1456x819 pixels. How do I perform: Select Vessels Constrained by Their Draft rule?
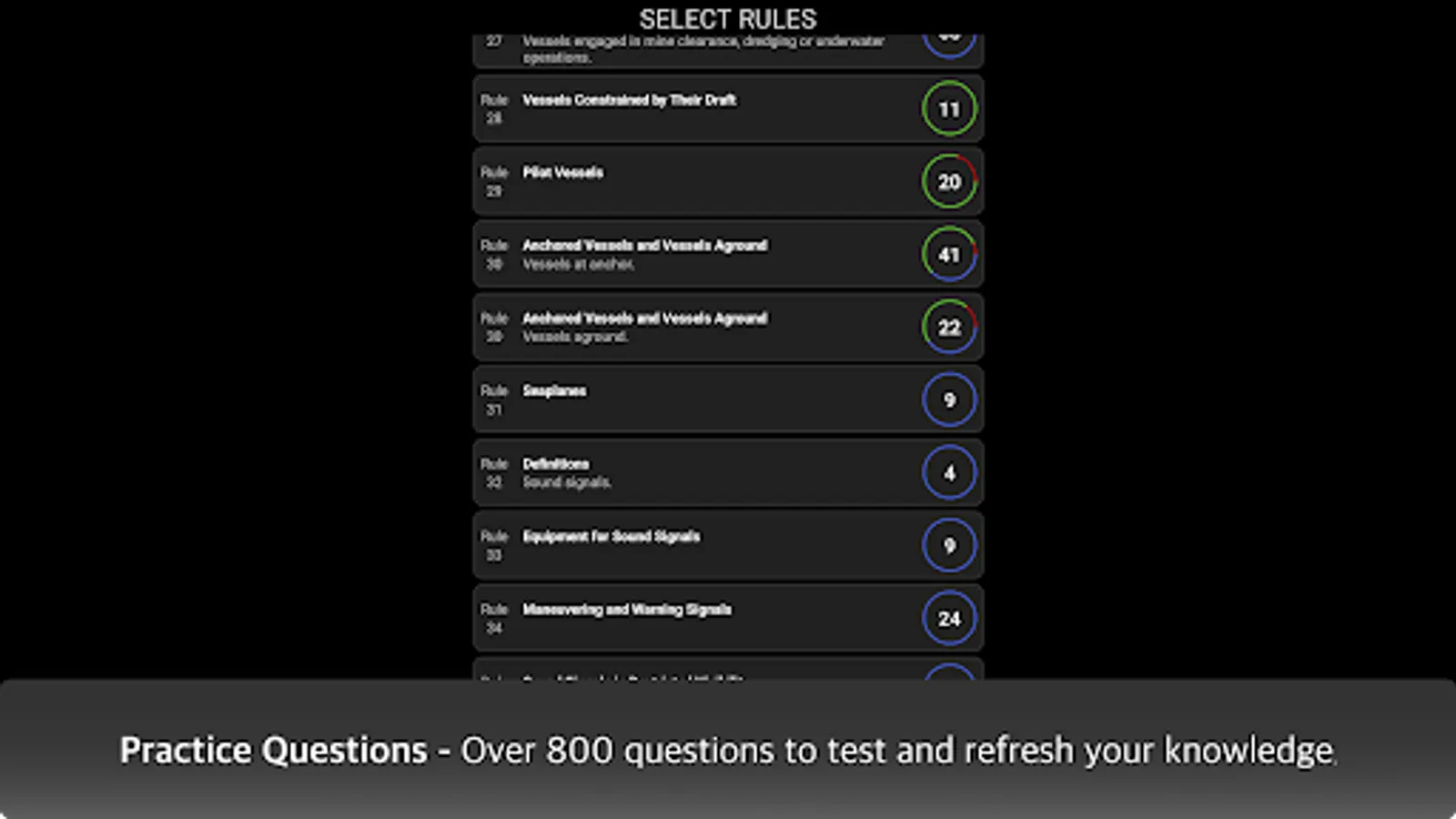[629, 100]
